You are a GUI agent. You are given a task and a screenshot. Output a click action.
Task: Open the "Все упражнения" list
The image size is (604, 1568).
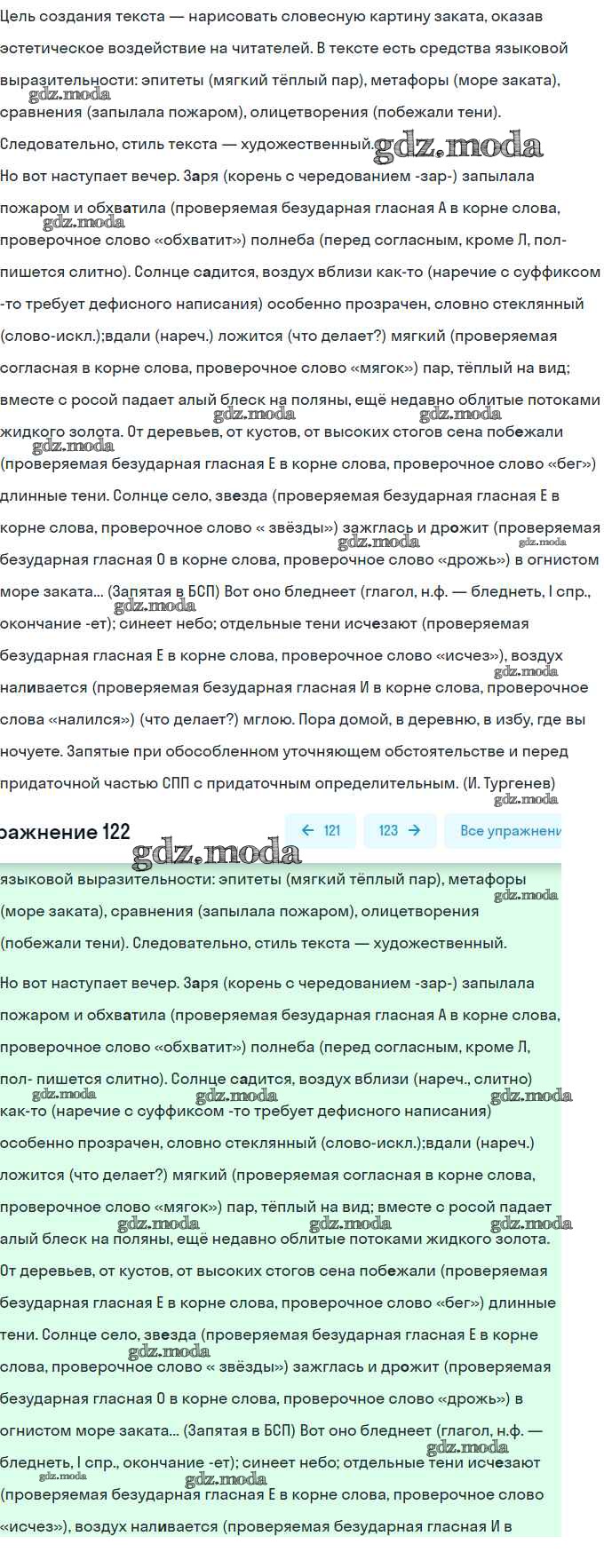pos(510,830)
